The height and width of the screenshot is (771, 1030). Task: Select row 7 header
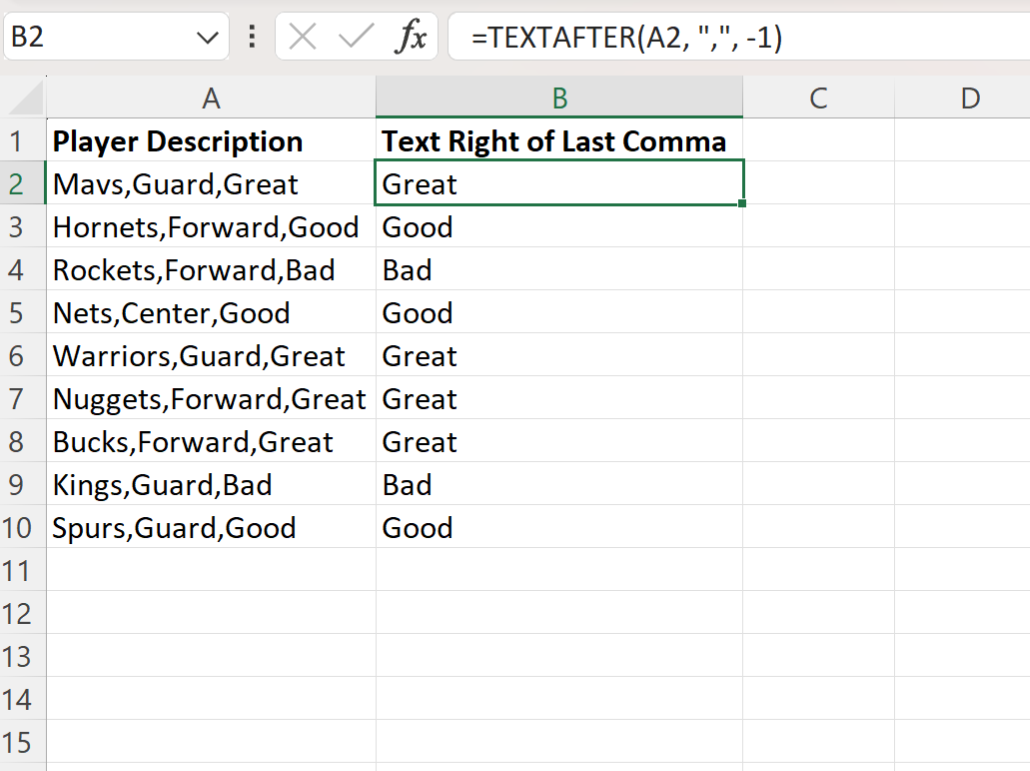23,399
